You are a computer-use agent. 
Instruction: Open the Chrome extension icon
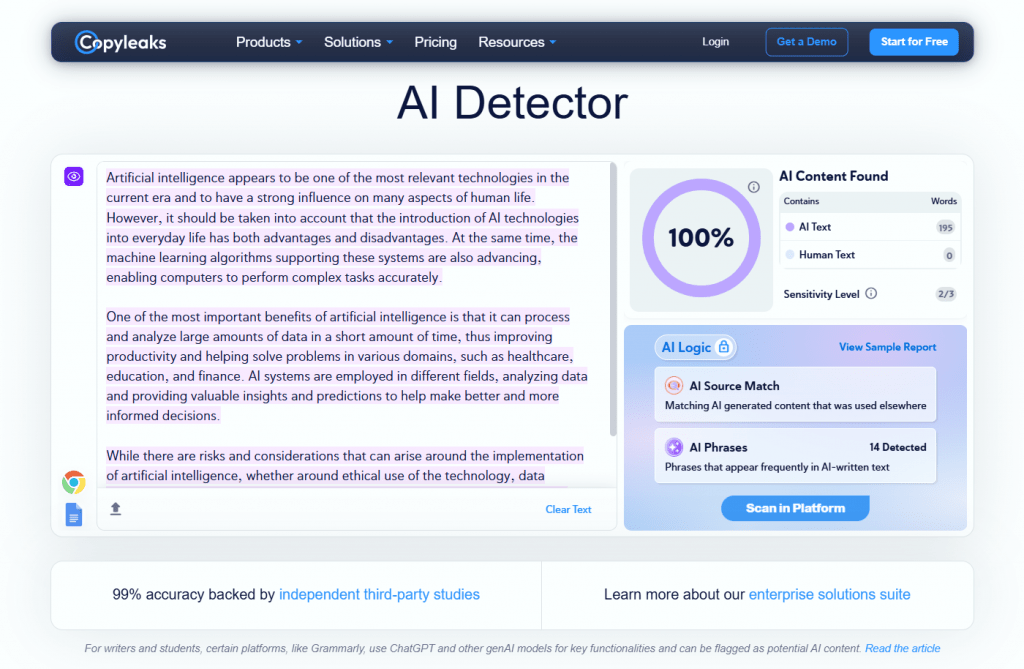pyautogui.click(x=74, y=482)
